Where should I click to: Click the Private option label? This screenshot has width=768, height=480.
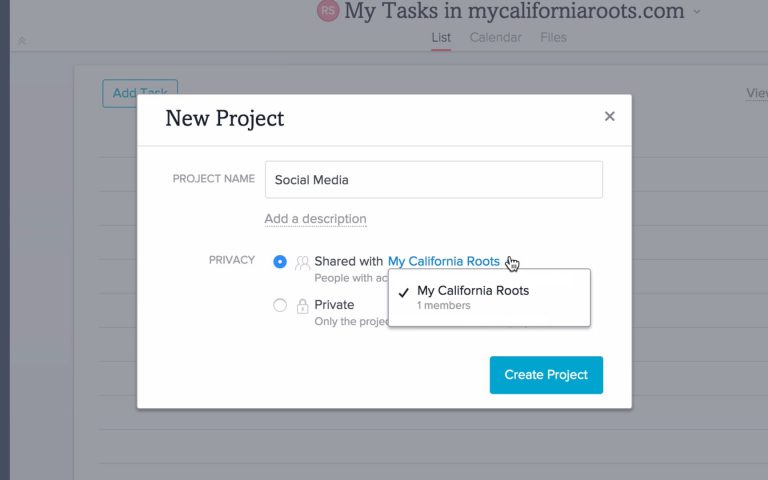tap(334, 305)
